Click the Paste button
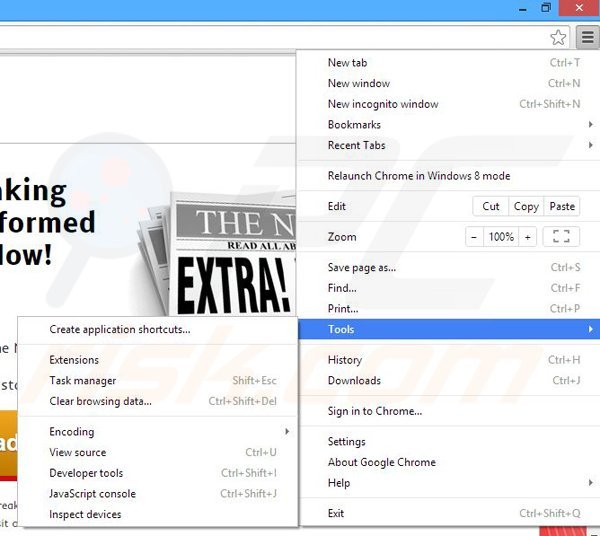 [x=562, y=206]
